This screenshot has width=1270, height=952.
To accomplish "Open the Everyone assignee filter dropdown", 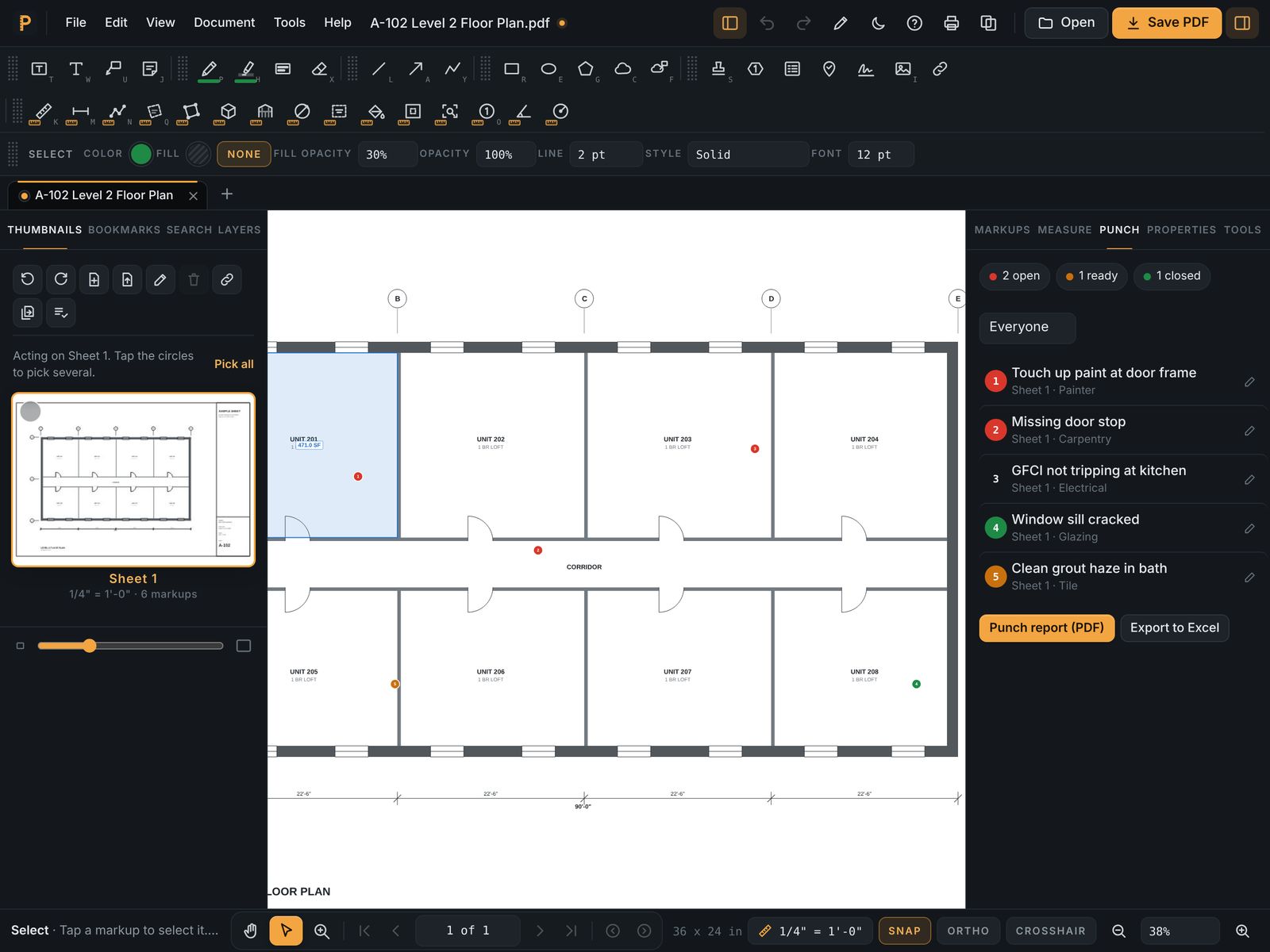I will point(1027,328).
